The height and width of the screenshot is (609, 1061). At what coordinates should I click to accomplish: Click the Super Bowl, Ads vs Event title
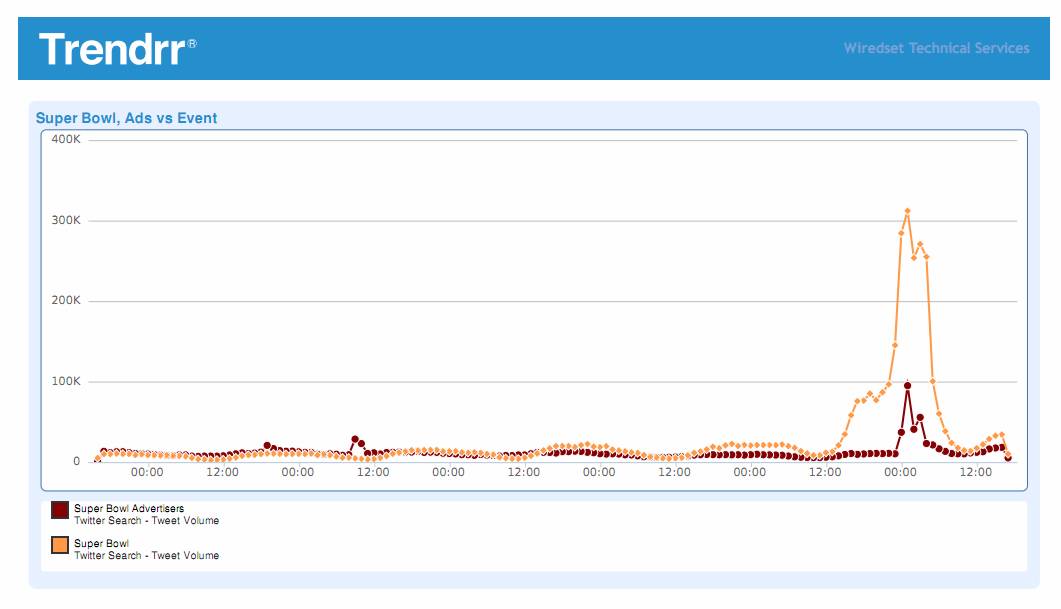pos(127,118)
